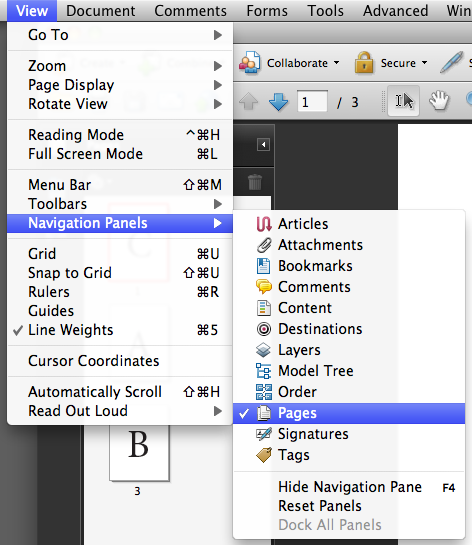Open the Tools menu
Viewport: 472px width, 545px height.
coord(325,11)
